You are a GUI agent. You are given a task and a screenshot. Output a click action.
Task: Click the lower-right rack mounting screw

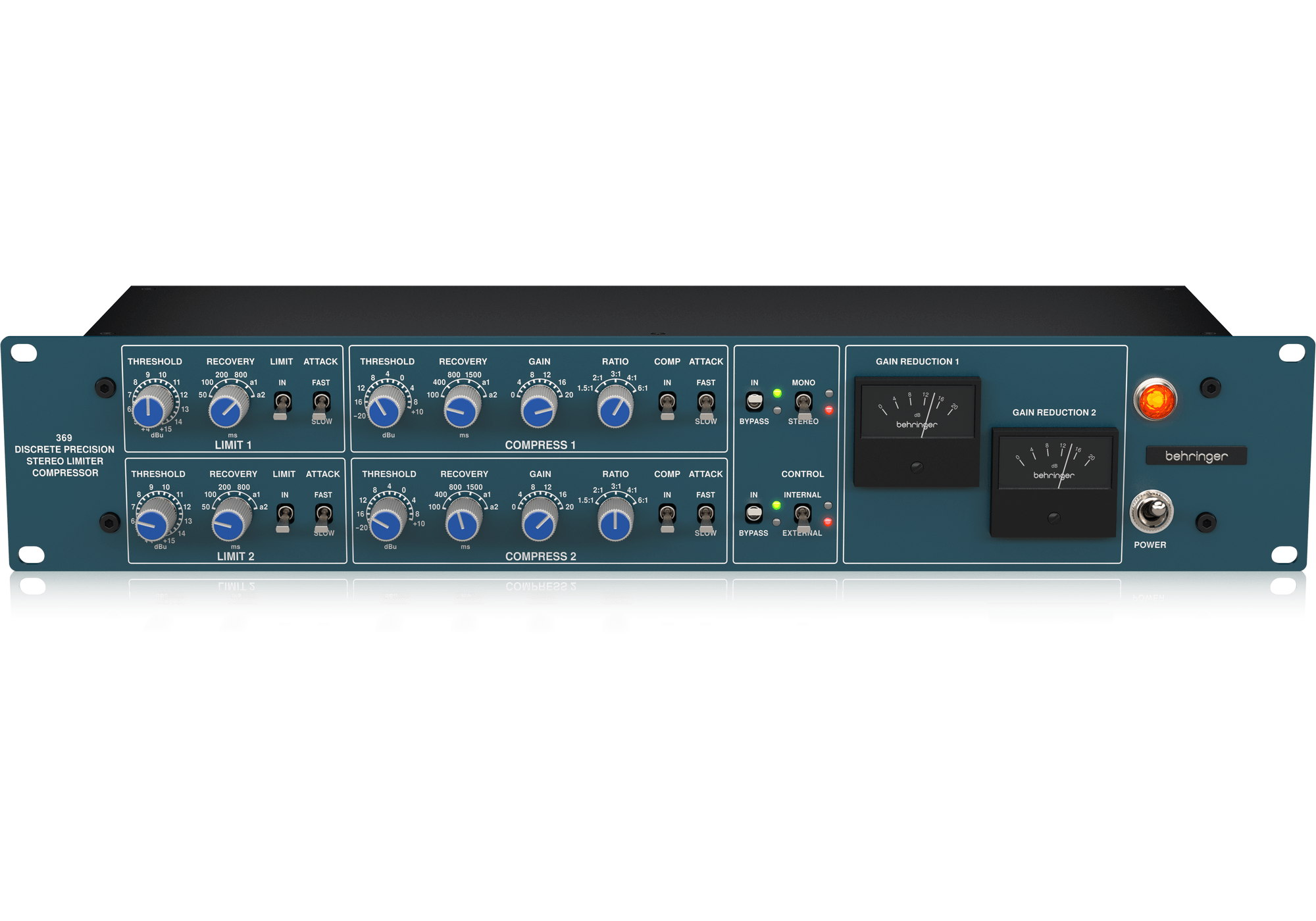click(x=1206, y=522)
